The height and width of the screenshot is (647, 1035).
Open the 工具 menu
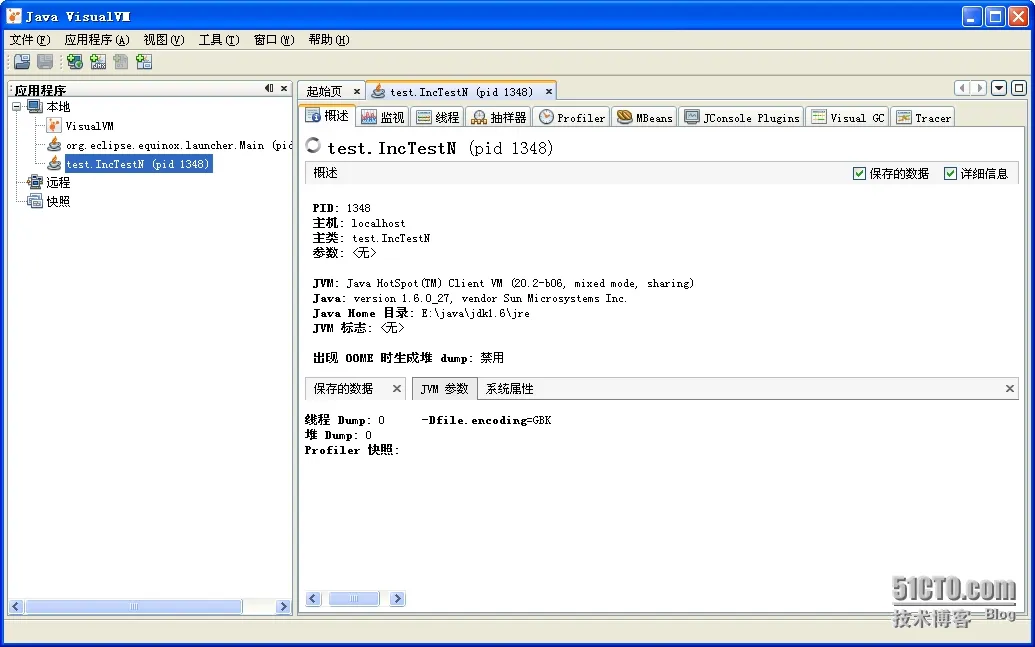(x=218, y=40)
